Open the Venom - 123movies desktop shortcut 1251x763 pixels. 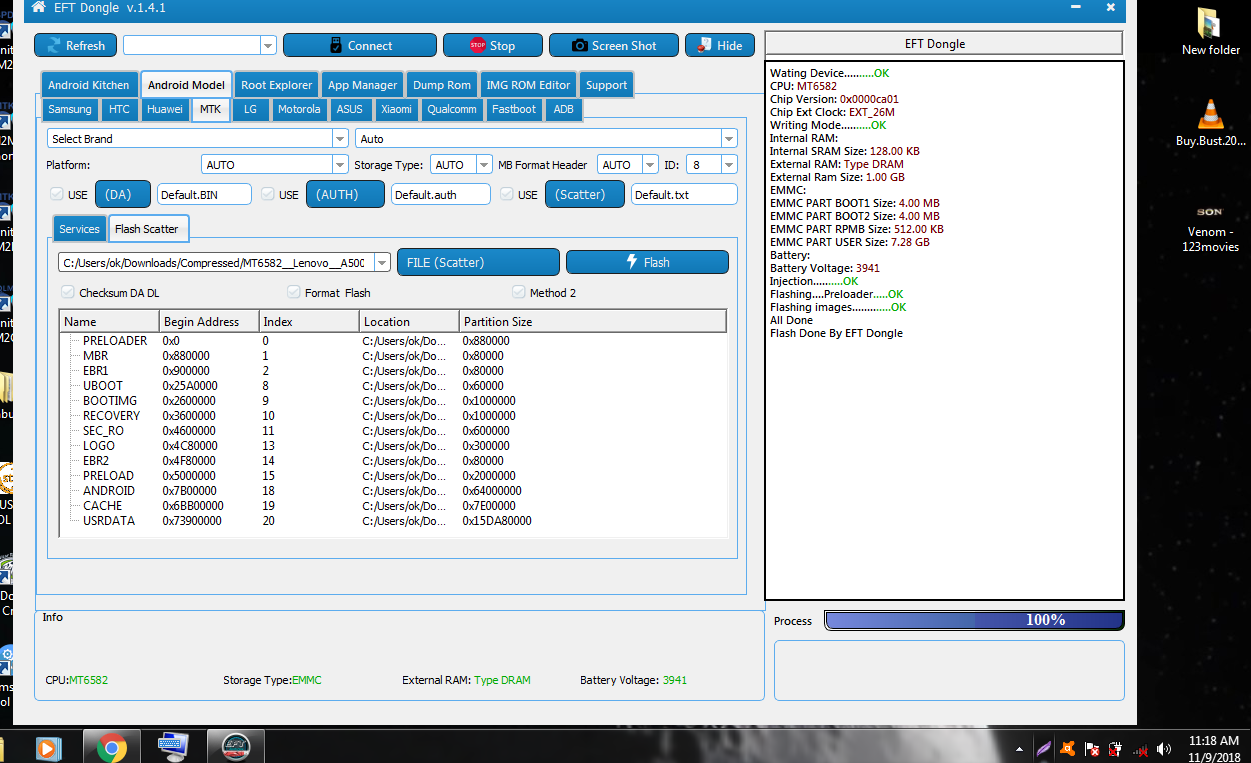(1210, 228)
